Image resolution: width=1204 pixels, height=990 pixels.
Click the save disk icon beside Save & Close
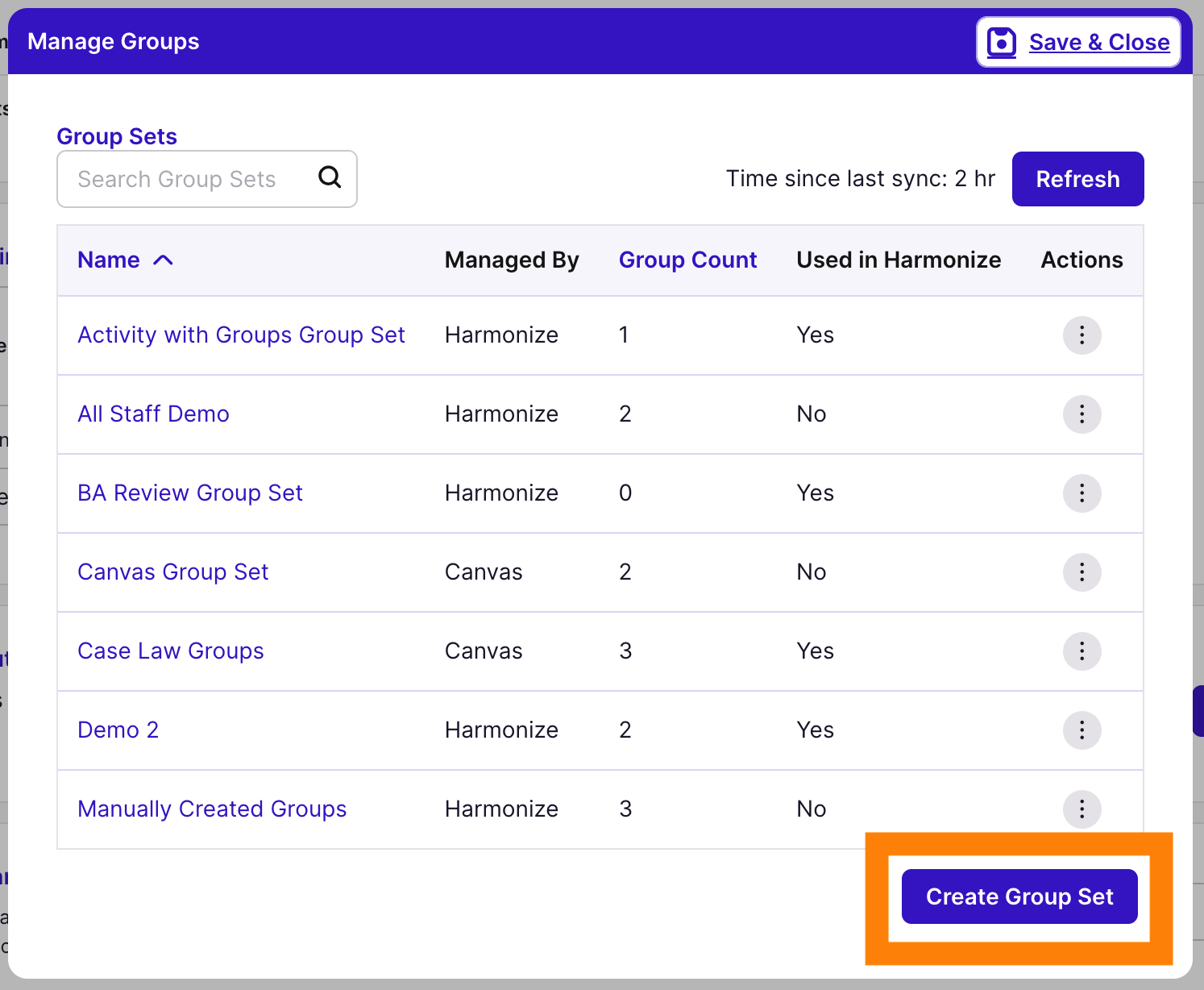tap(1001, 42)
